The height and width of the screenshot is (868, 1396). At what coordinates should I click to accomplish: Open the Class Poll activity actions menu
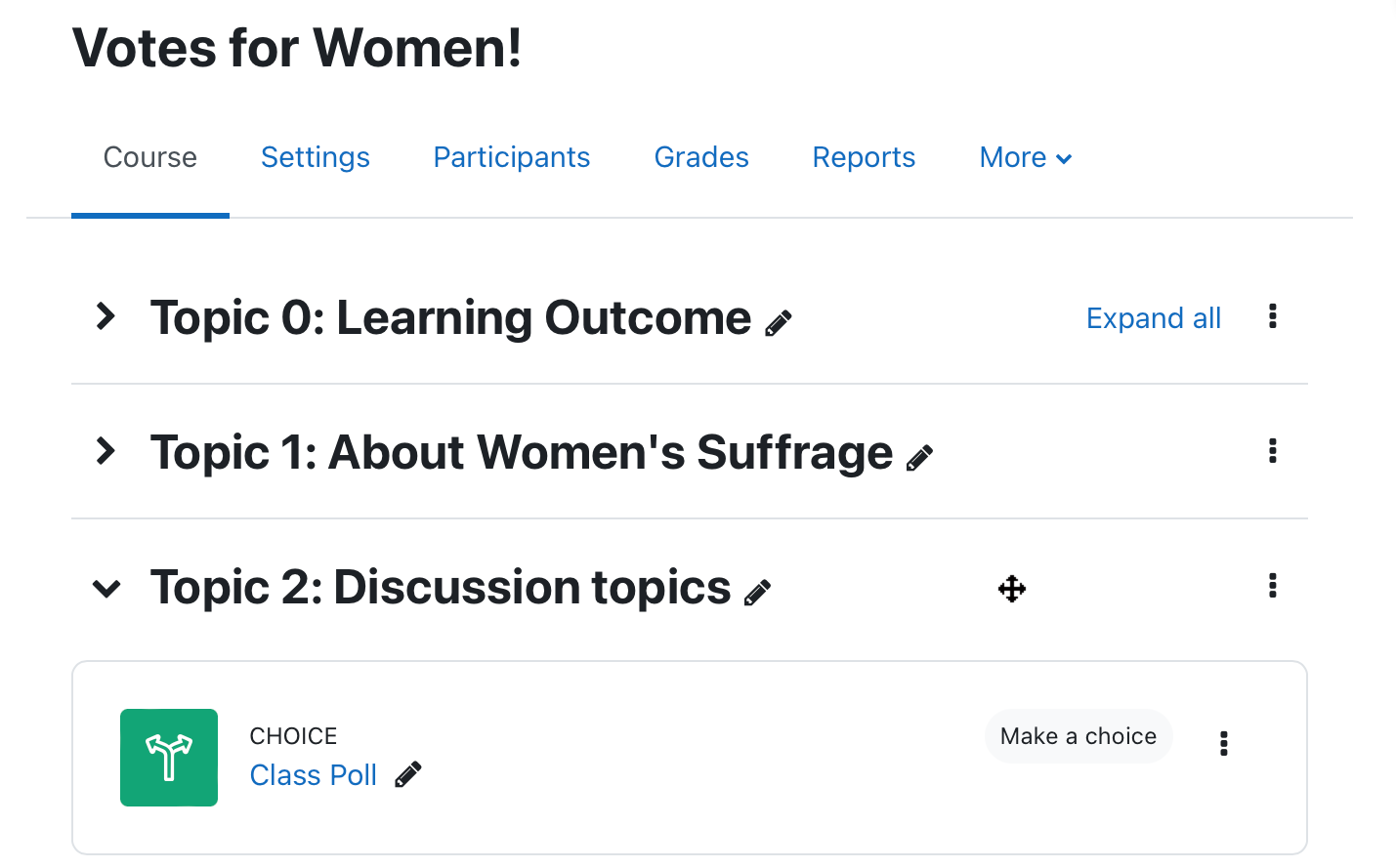point(1223,744)
